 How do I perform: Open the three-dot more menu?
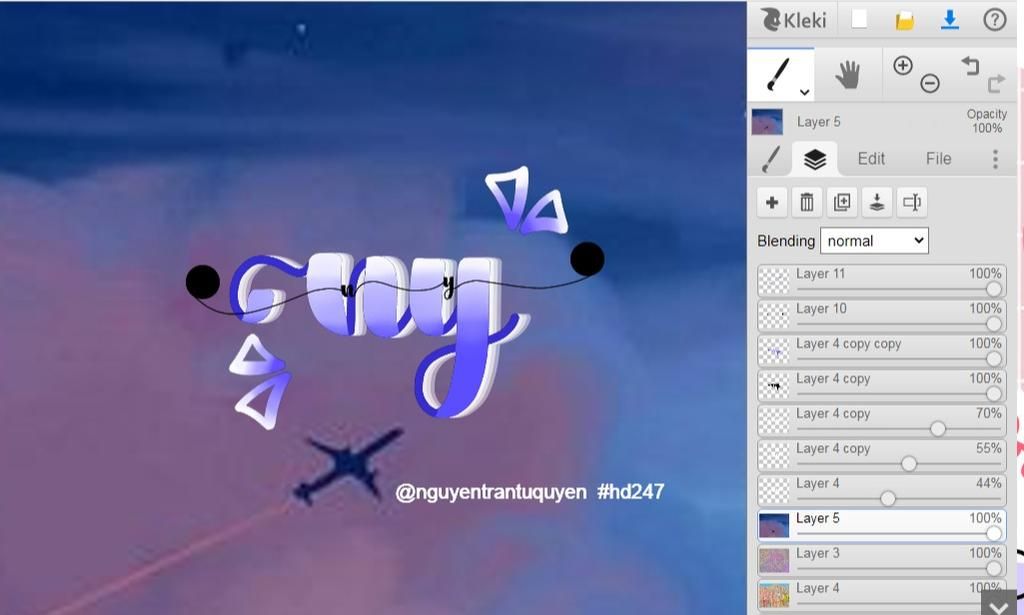click(995, 159)
